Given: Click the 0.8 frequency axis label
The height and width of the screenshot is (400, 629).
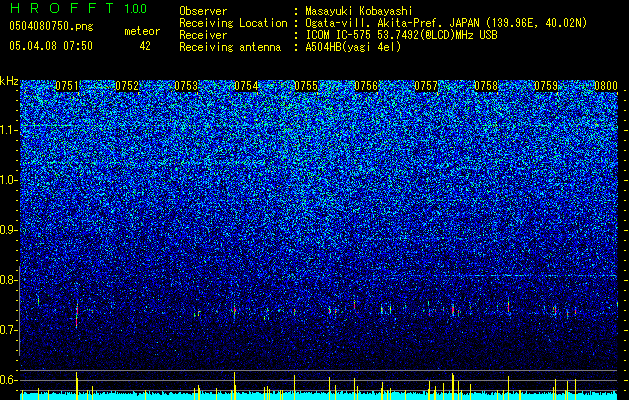Looking at the screenshot, I should pos(8,280).
